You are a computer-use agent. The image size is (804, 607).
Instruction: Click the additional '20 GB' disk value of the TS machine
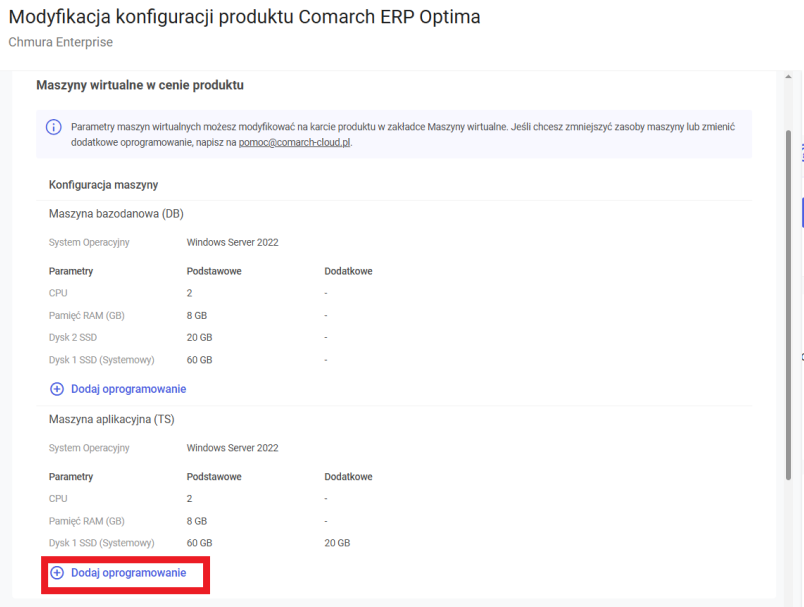pyautogui.click(x=337, y=543)
